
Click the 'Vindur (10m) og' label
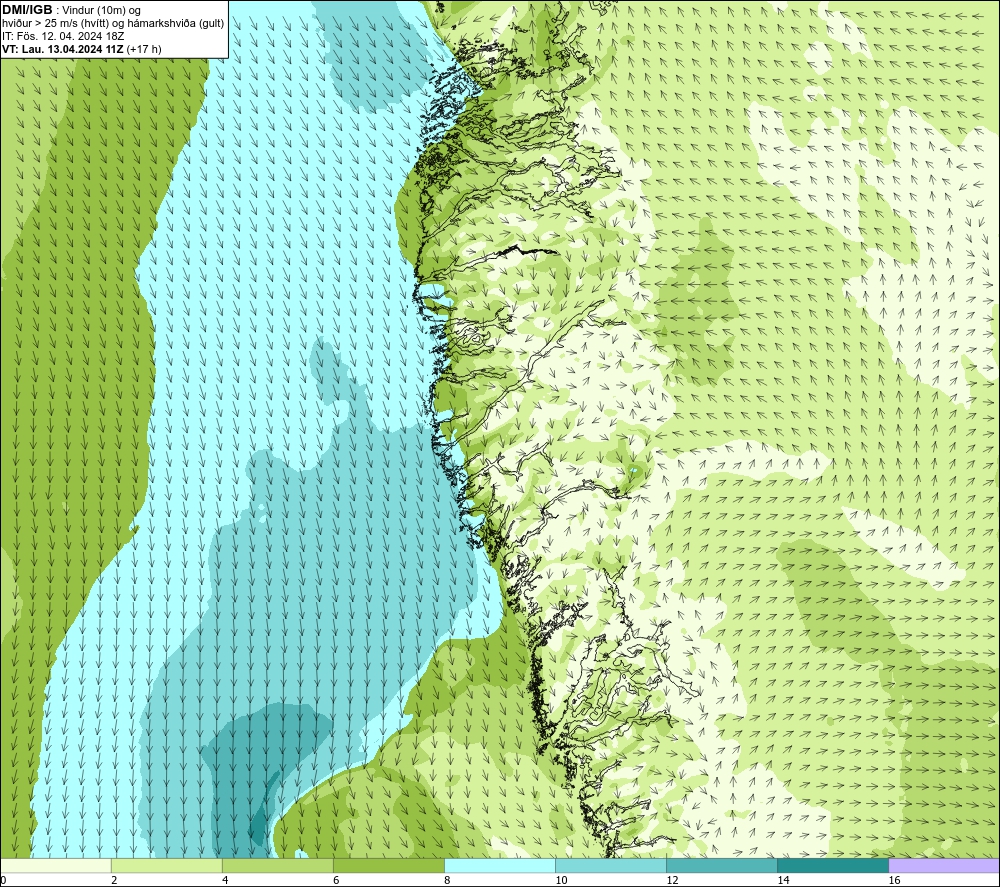pos(101,10)
